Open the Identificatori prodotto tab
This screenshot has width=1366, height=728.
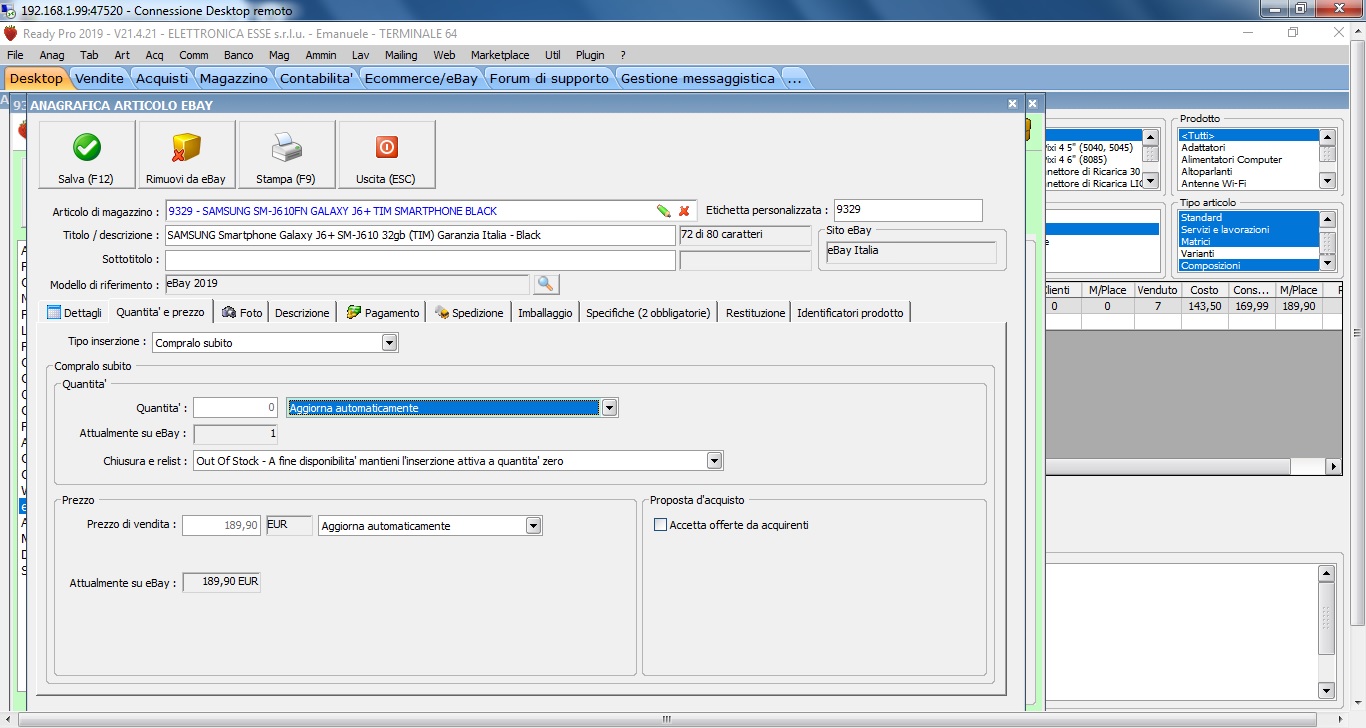[x=850, y=312]
